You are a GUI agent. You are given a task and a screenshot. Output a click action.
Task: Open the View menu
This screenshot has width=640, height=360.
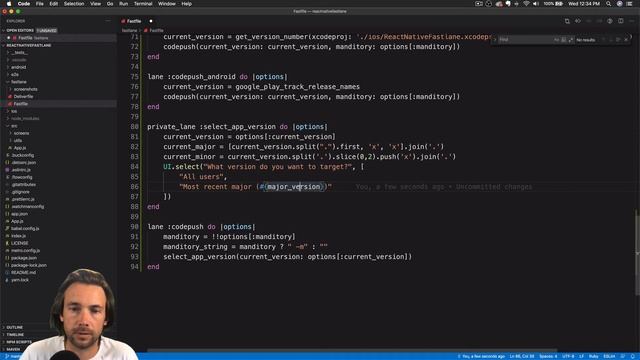tap(96, 4)
